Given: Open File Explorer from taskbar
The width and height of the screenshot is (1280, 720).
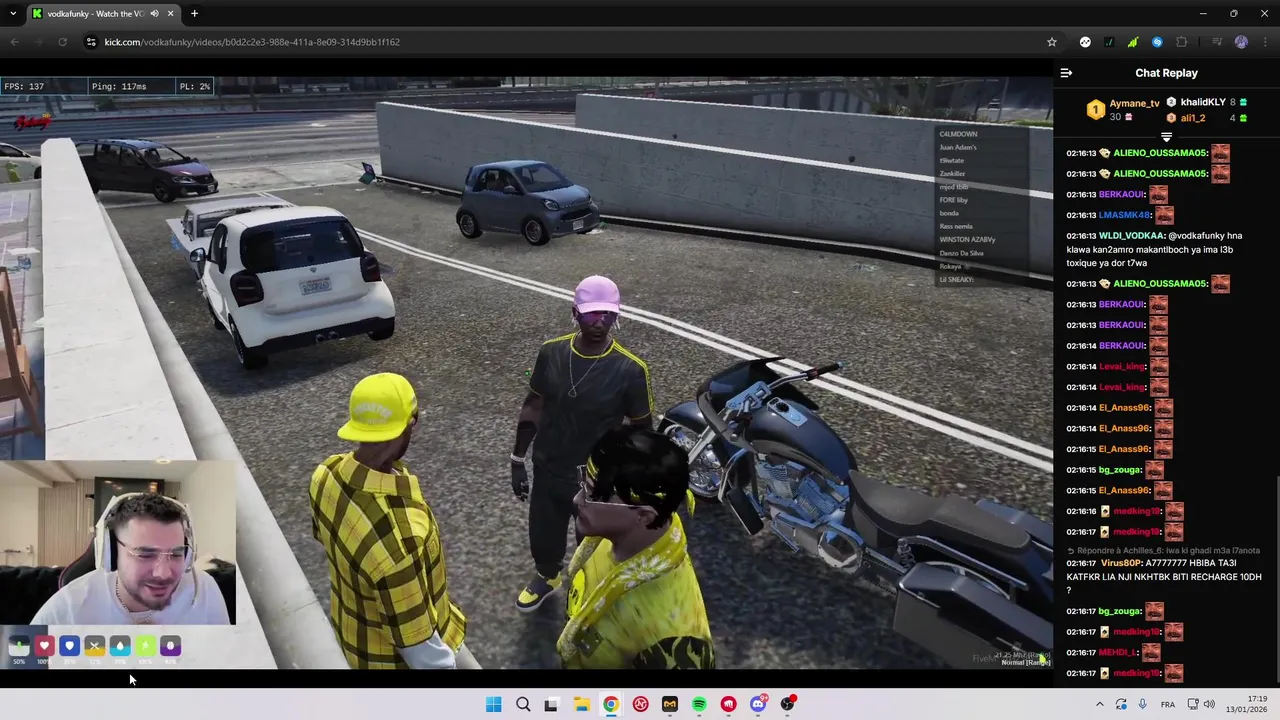Looking at the screenshot, I should [581, 705].
